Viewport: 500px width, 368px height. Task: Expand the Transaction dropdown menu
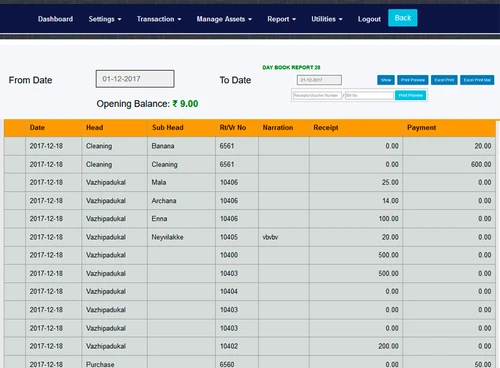pos(159,19)
